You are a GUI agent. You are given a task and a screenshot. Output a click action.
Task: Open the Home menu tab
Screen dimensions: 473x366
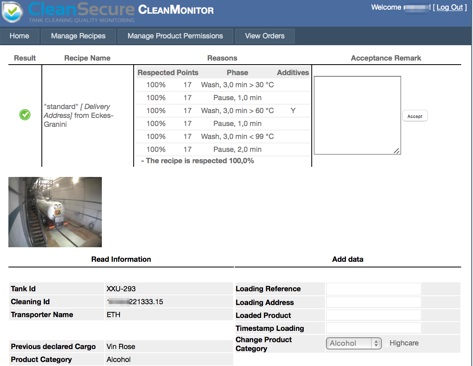tap(19, 36)
